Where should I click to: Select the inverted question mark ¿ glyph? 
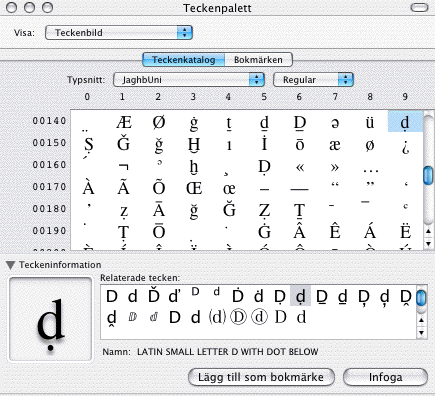pos(405,146)
